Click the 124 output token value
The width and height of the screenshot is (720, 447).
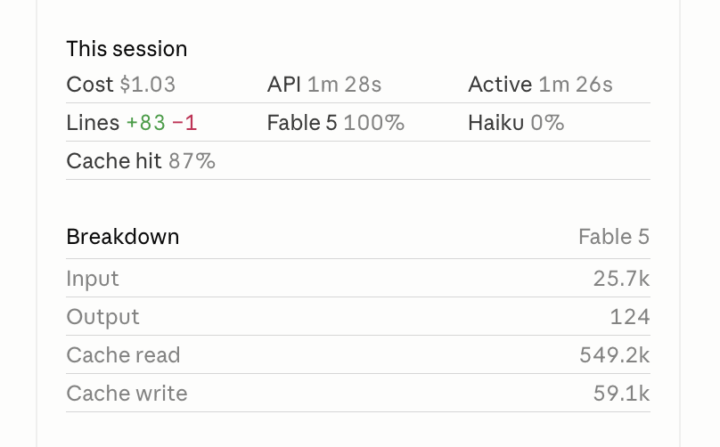(x=630, y=317)
